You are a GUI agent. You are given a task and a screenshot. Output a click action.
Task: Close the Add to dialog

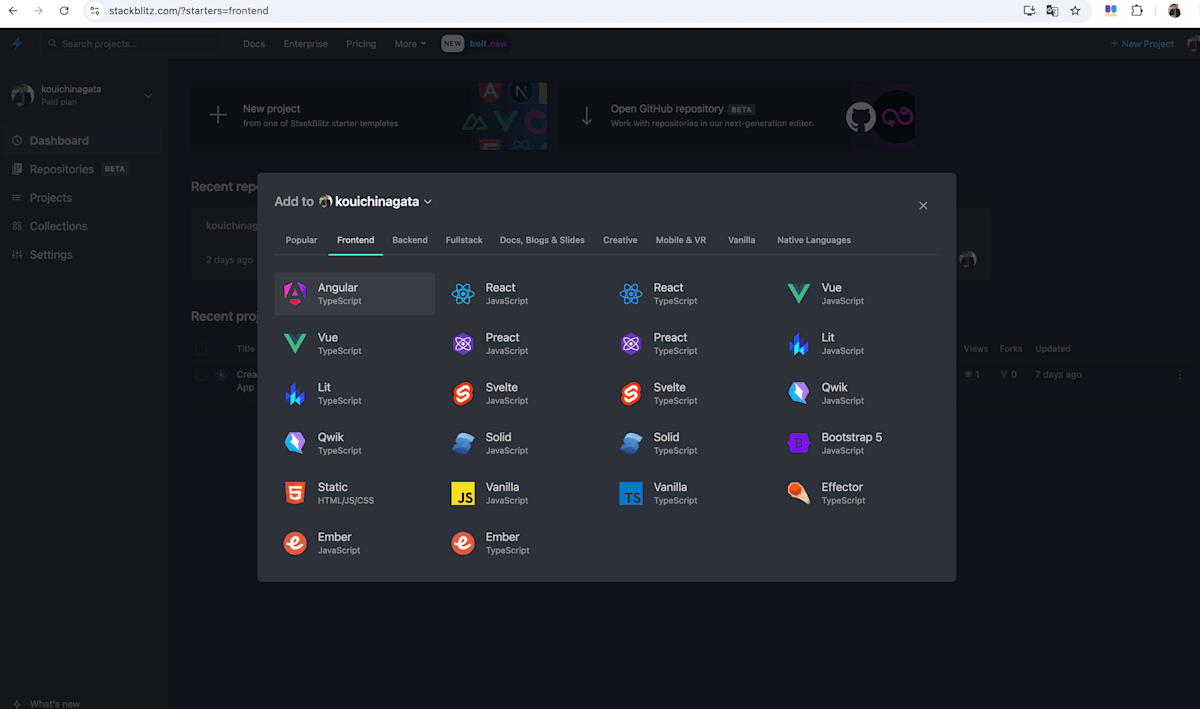923,205
